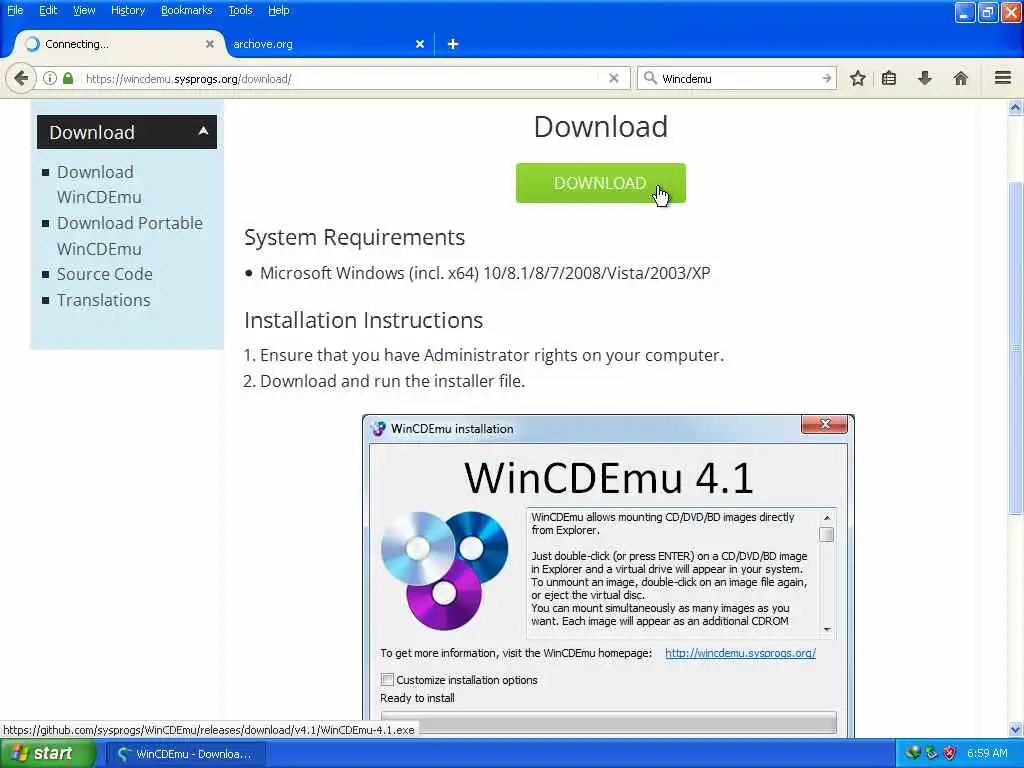Image resolution: width=1024 pixels, height=768 pixels.
Task: Open the View menu
Action: (x=84, y=10)
